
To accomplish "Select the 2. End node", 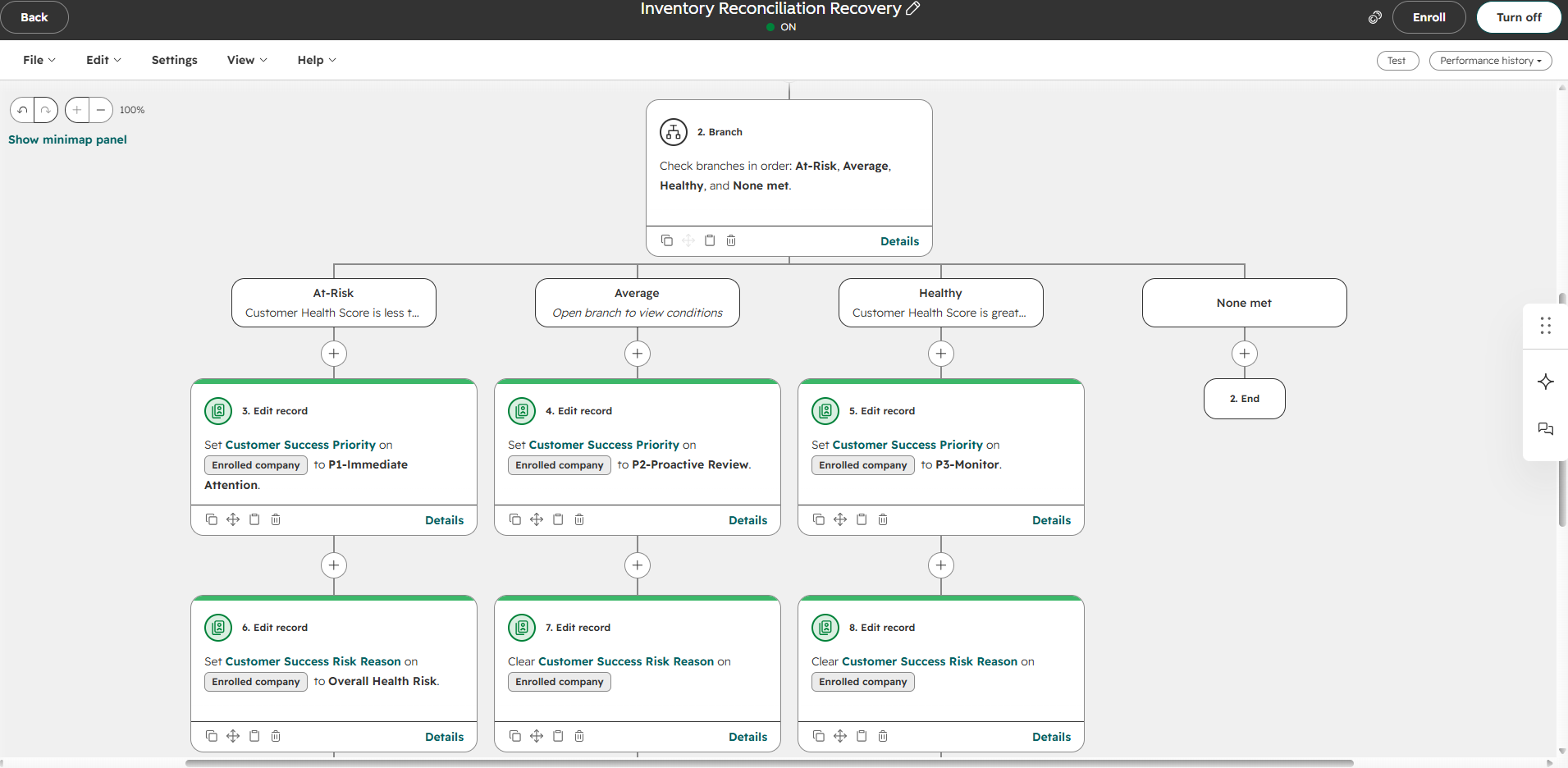I will coord(1245,399).
